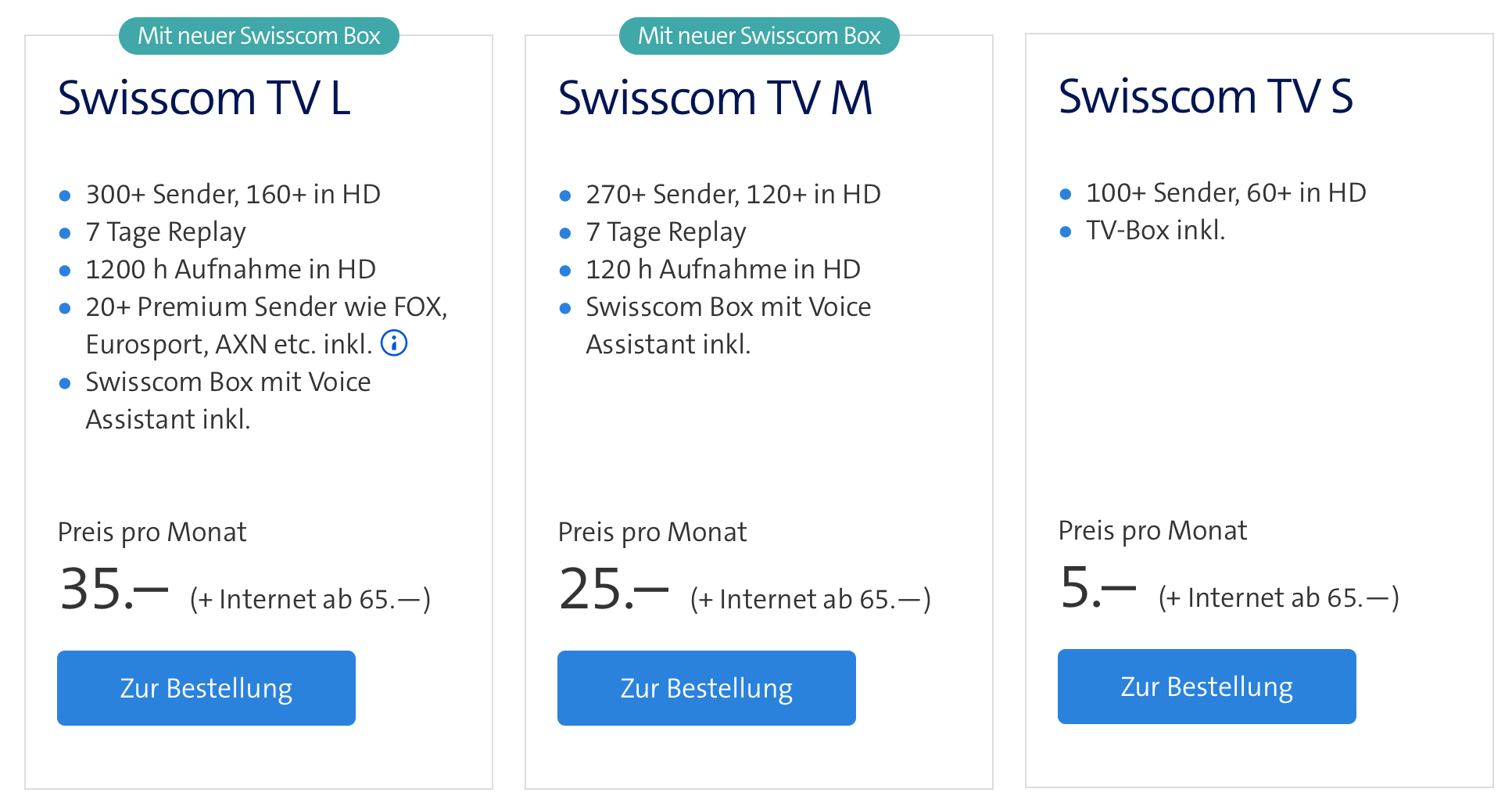
Task: Click the Swisscom Box badge on TV M
Action: (x=759, y=36)
